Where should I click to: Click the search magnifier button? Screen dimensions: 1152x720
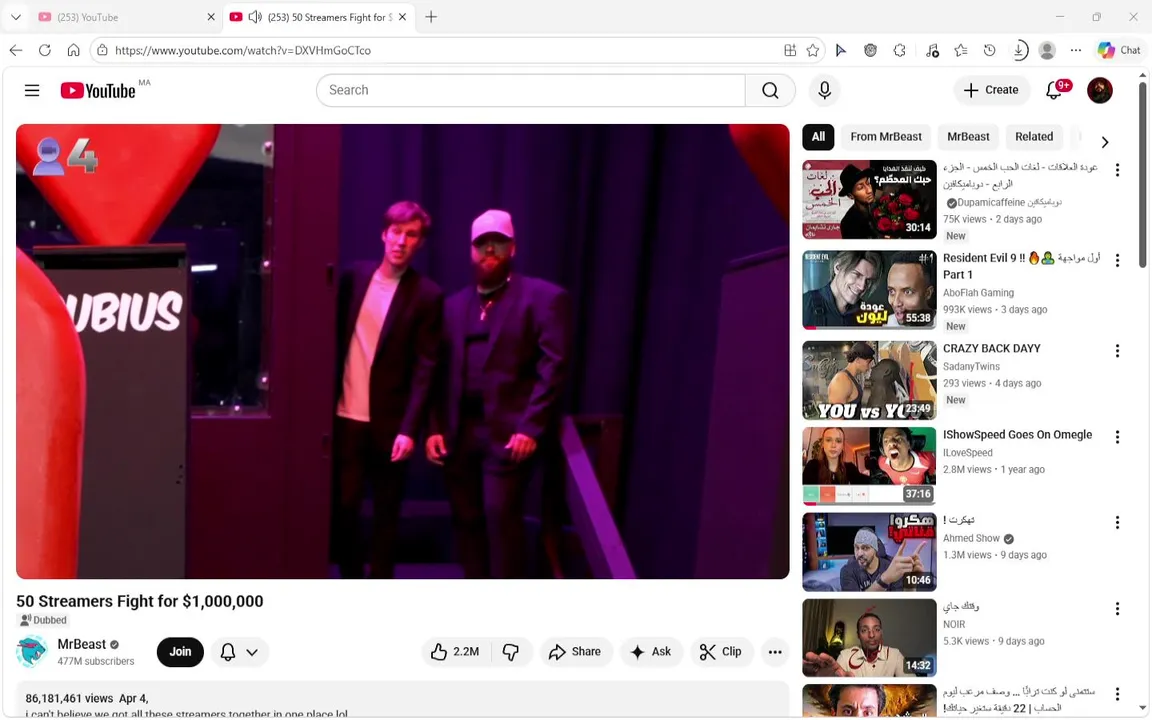point(770,90)
